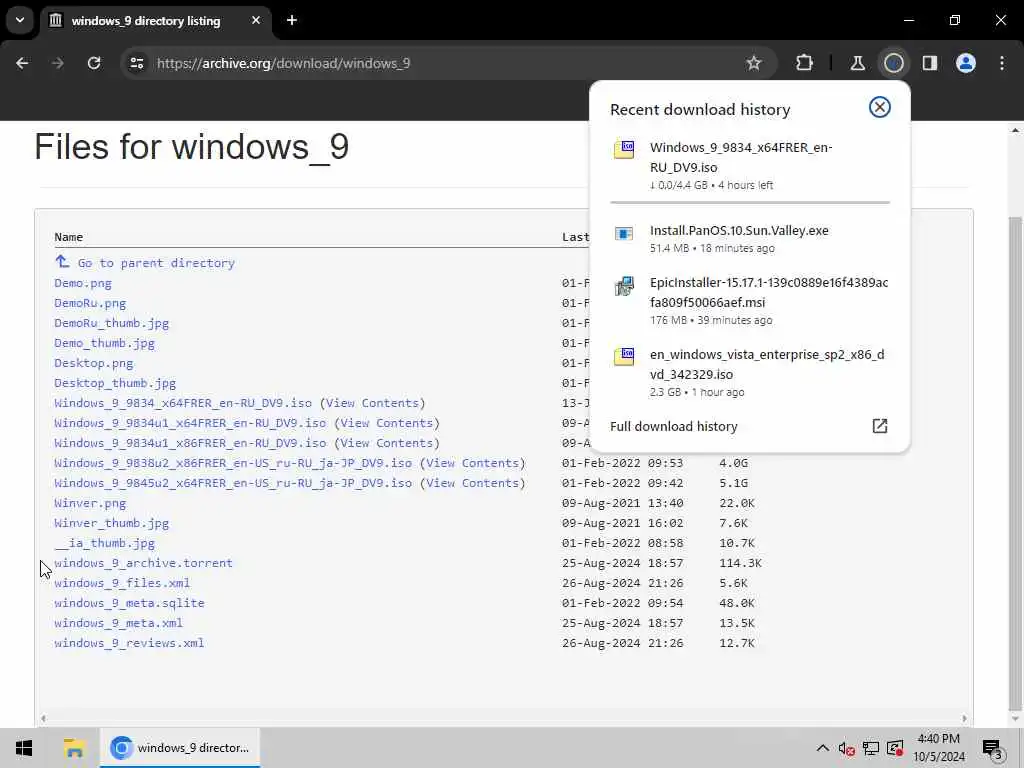The width and height of the screenshot is (1024, 768).
Task: Open Demo_thumb.jpg link
Action: pyautogui.click(x=104, y=343)
